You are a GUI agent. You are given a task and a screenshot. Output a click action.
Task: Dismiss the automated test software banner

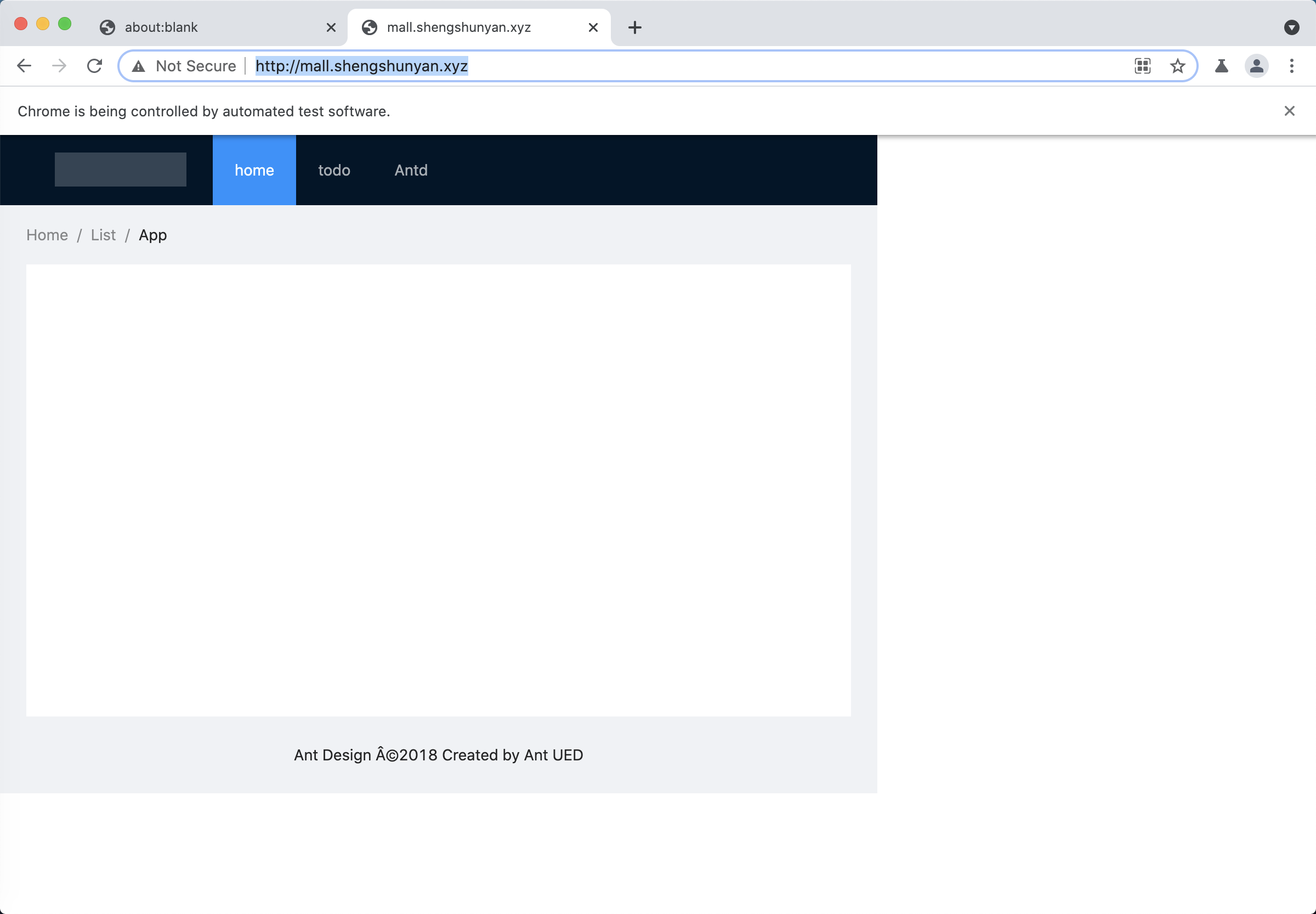pos(1289,110)
